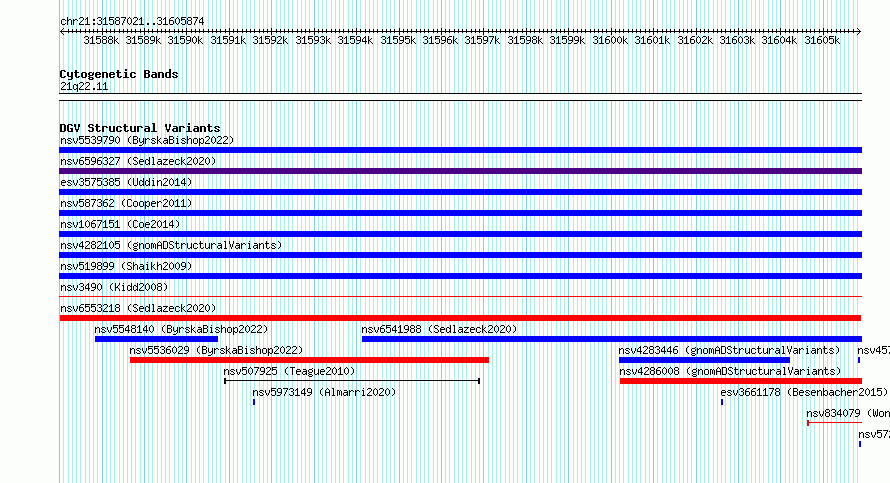Viewport: 890px width, 483px height.
Task: Click the 31598k ruler tick label
Action: click(x=524, y=40)
